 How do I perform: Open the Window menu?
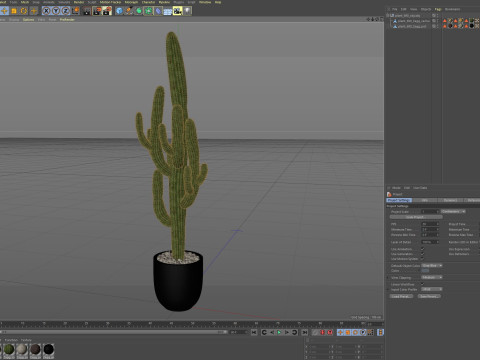(205, 2)
